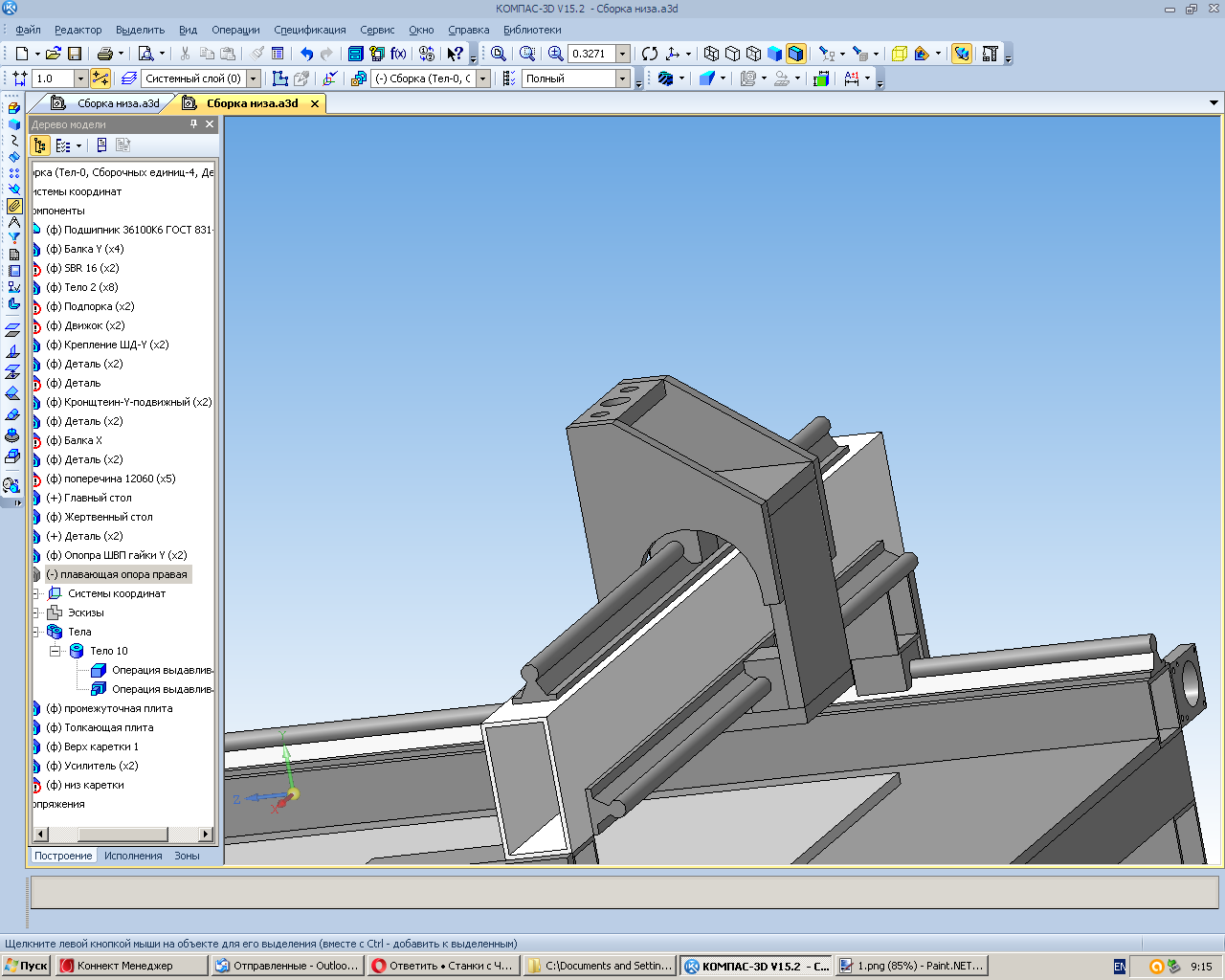This screenshot has width=1225, height=980.
Task: Click the Open file folder icon
Action: point(53,54)
